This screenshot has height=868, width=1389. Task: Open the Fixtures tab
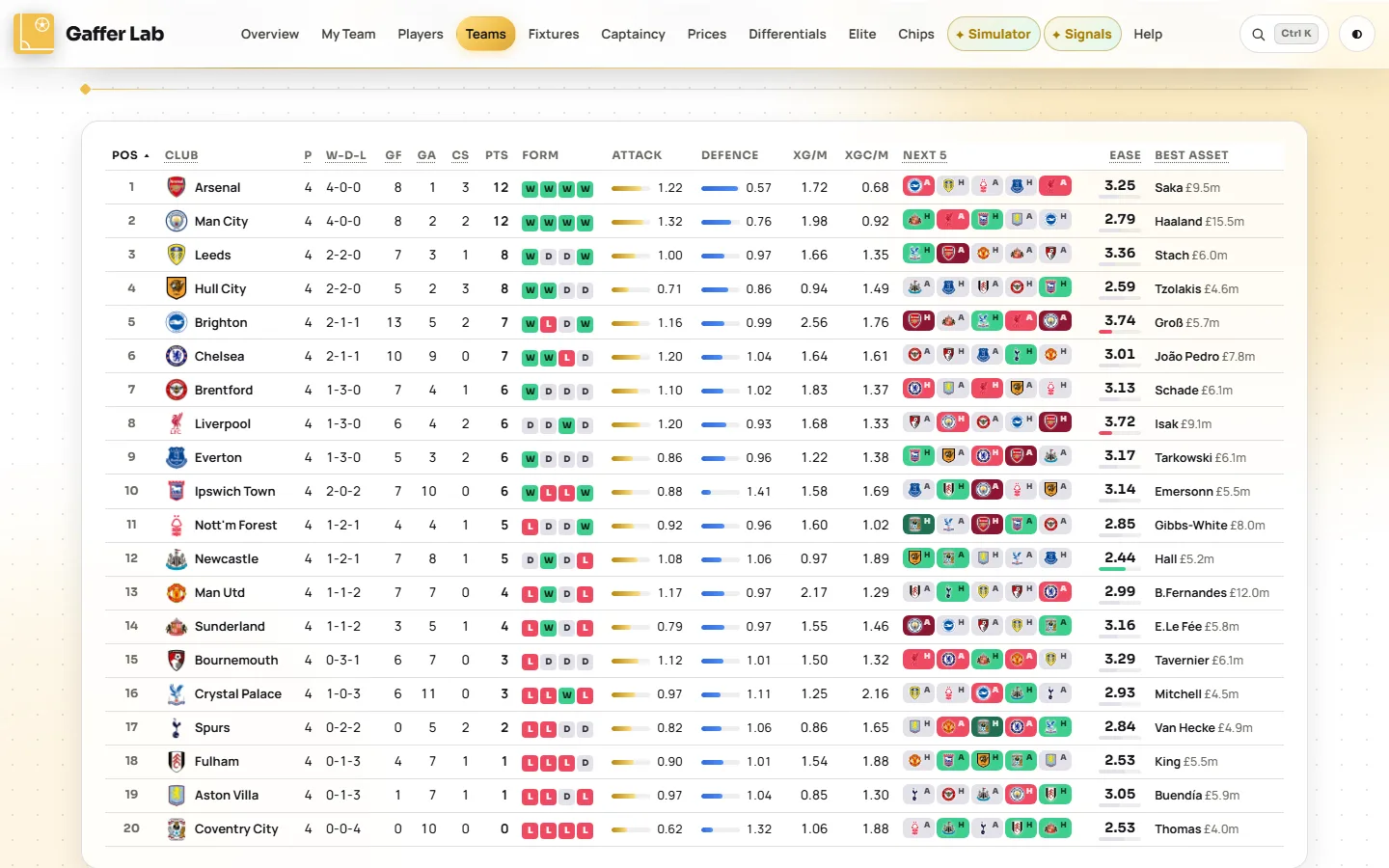[x=554, y=34]
